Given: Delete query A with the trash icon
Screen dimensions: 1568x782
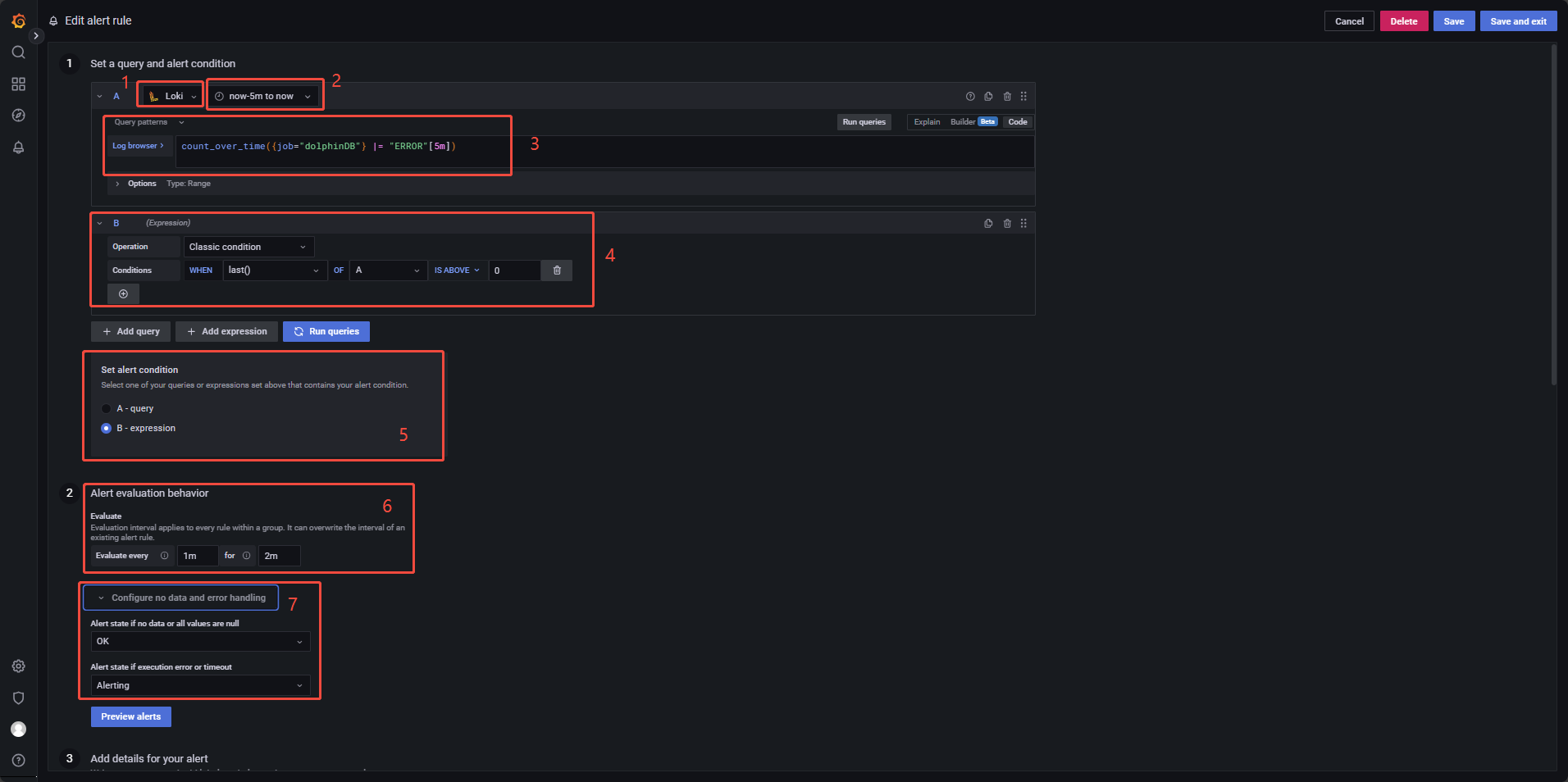Looking at the screenshot, I should click(1007, 97).
